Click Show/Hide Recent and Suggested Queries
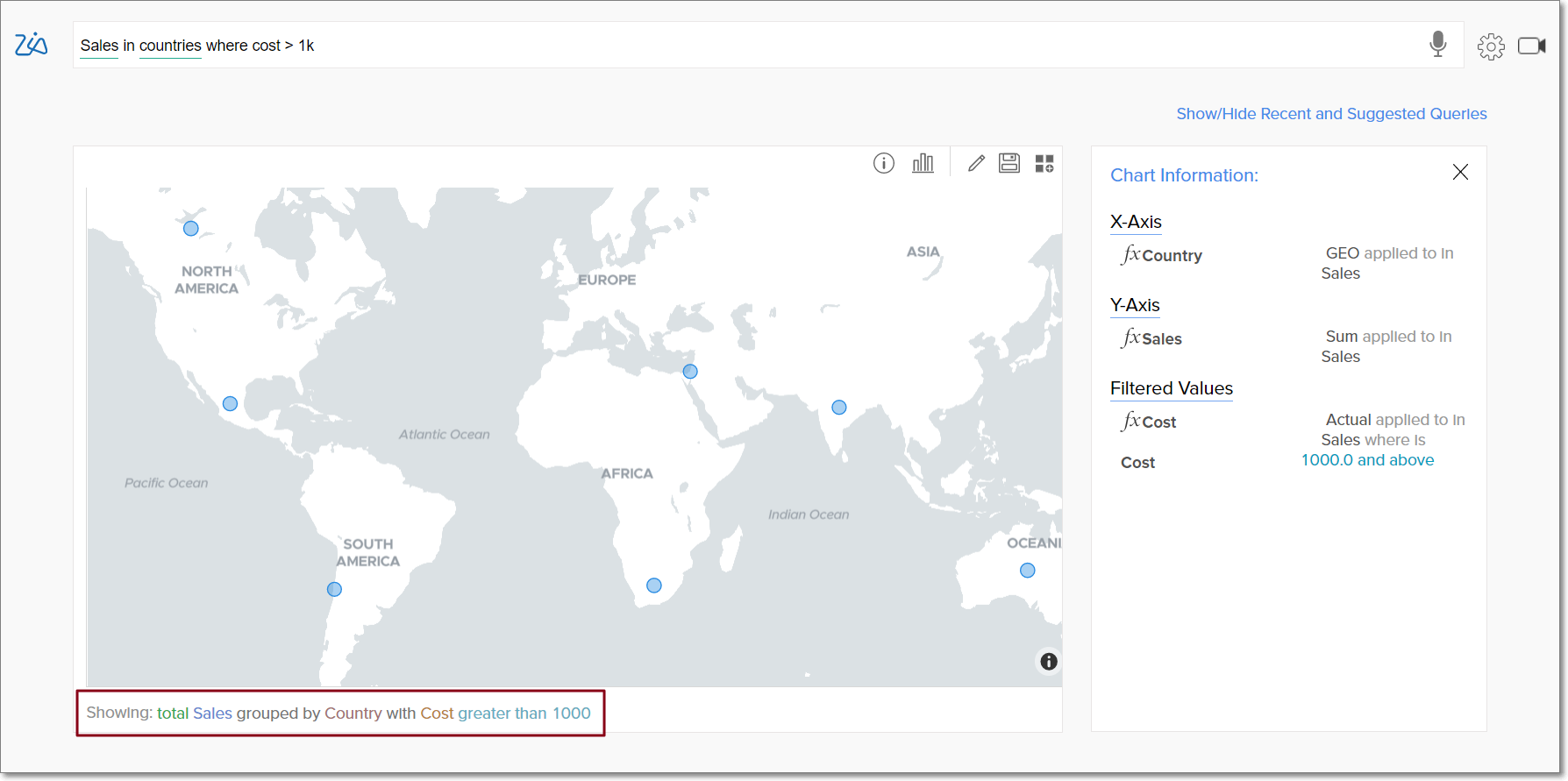Image resolution: width=1568 pixels, height=781 pixels. pos(1330,114)
